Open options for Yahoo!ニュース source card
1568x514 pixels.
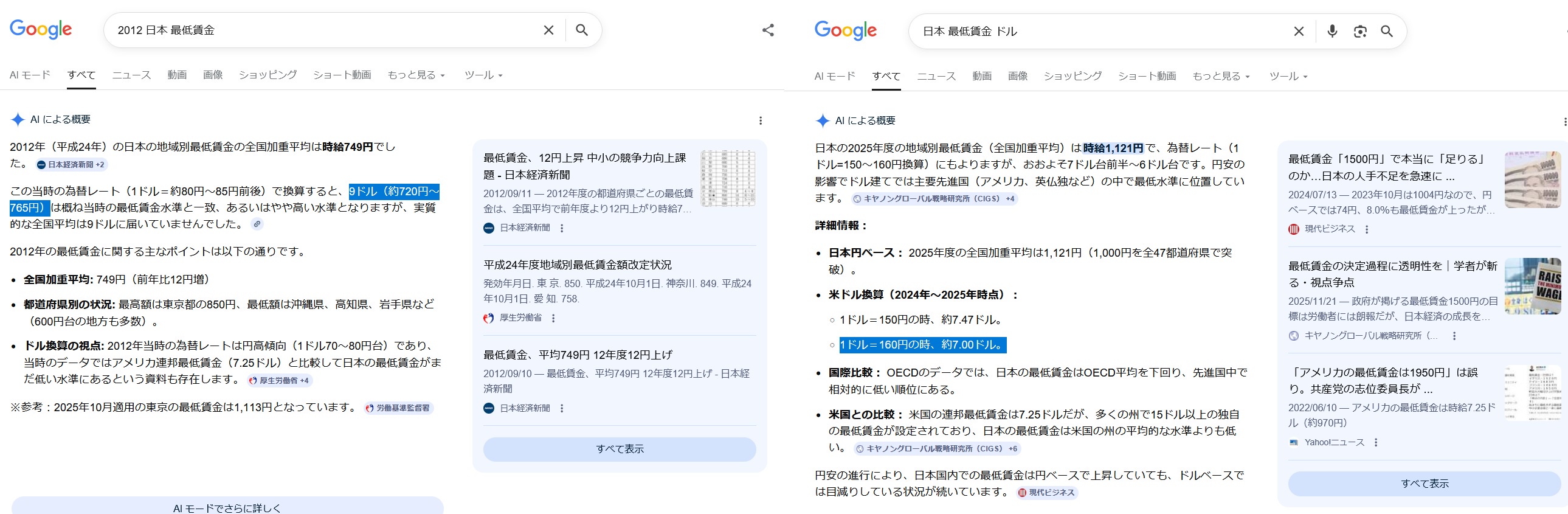click(1376, 443)
